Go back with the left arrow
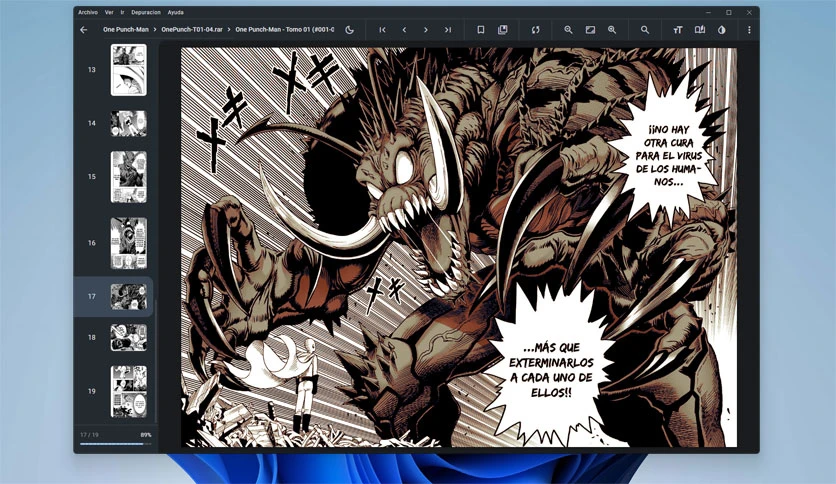836x484 pixels. coord(84,30)
